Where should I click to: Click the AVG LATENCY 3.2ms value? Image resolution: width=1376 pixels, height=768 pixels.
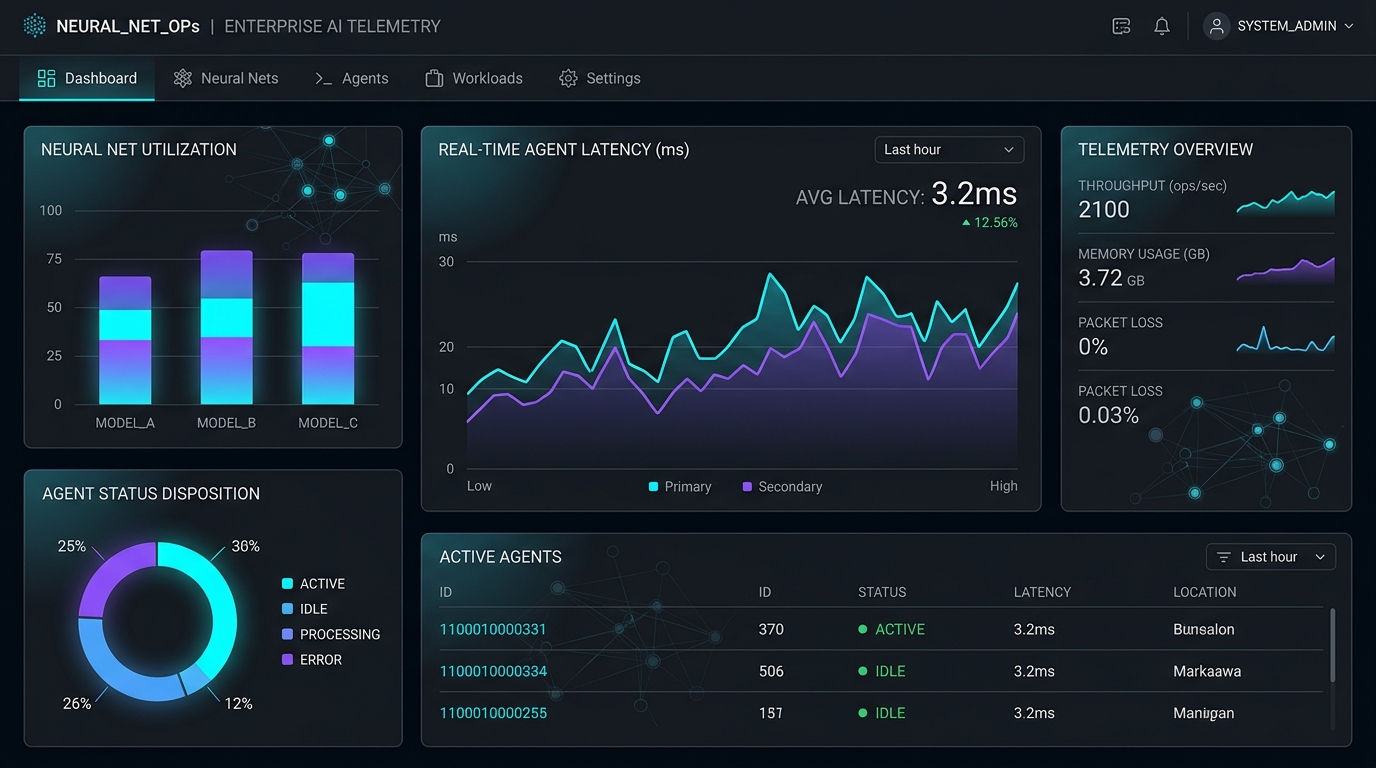(x=974, y=194)
